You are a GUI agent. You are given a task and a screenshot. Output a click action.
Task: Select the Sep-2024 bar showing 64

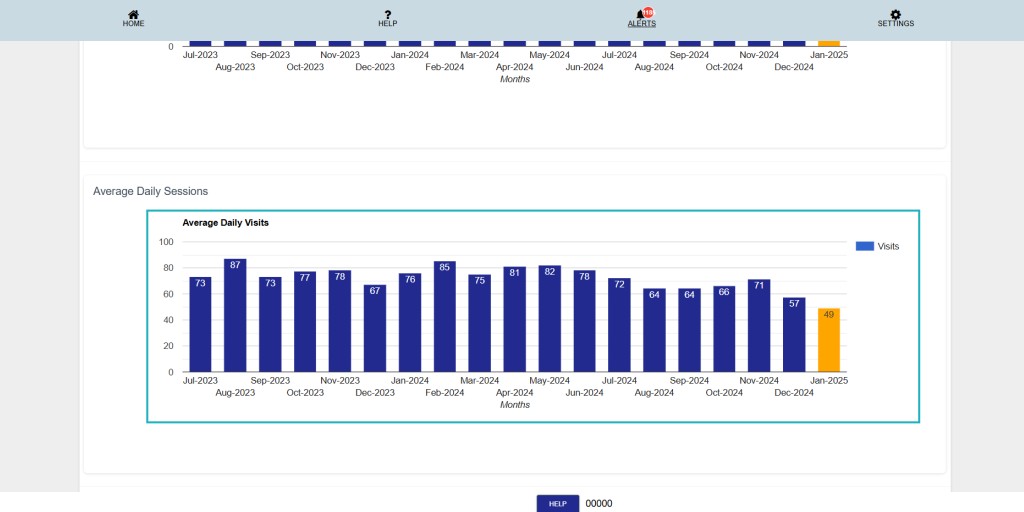pos(689,330)
